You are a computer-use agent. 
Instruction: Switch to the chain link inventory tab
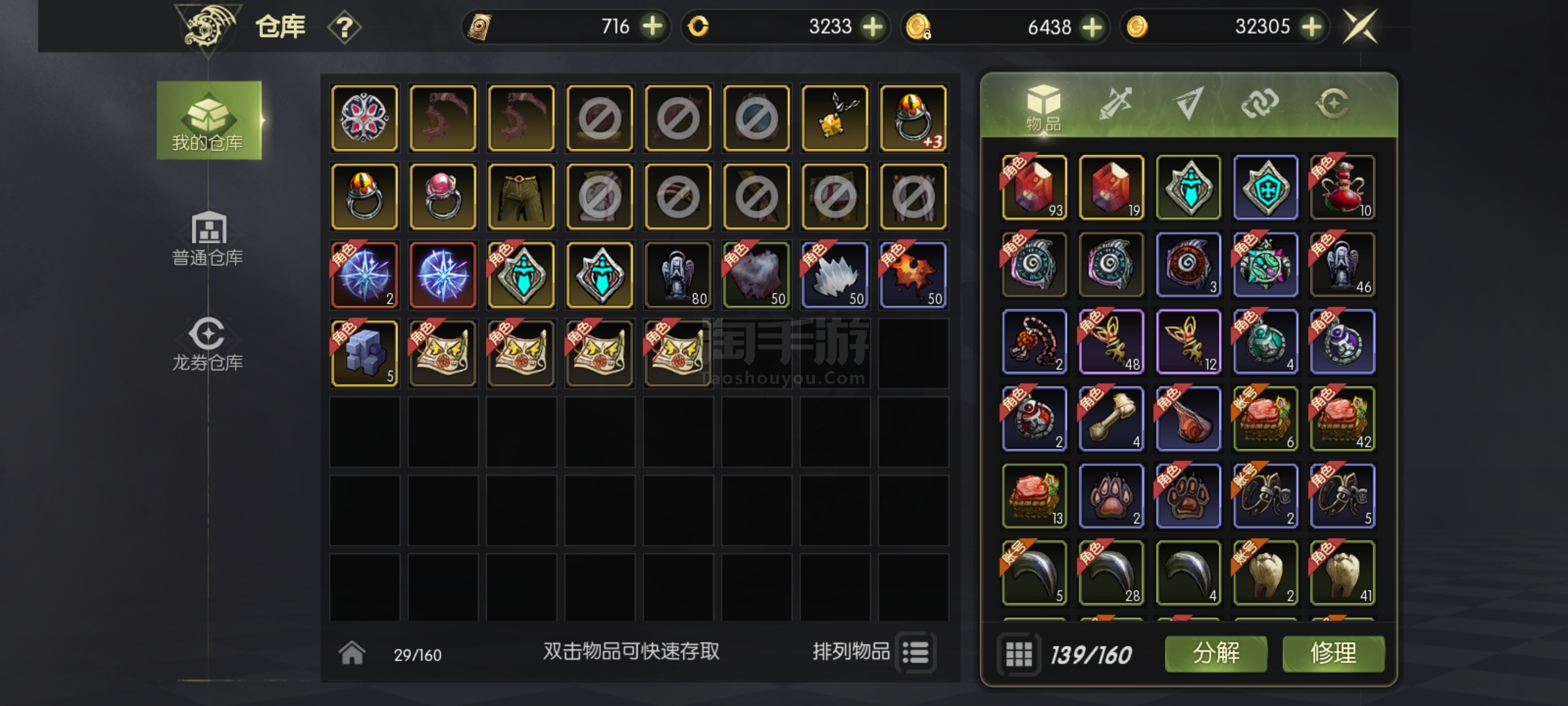[1260, 103]
